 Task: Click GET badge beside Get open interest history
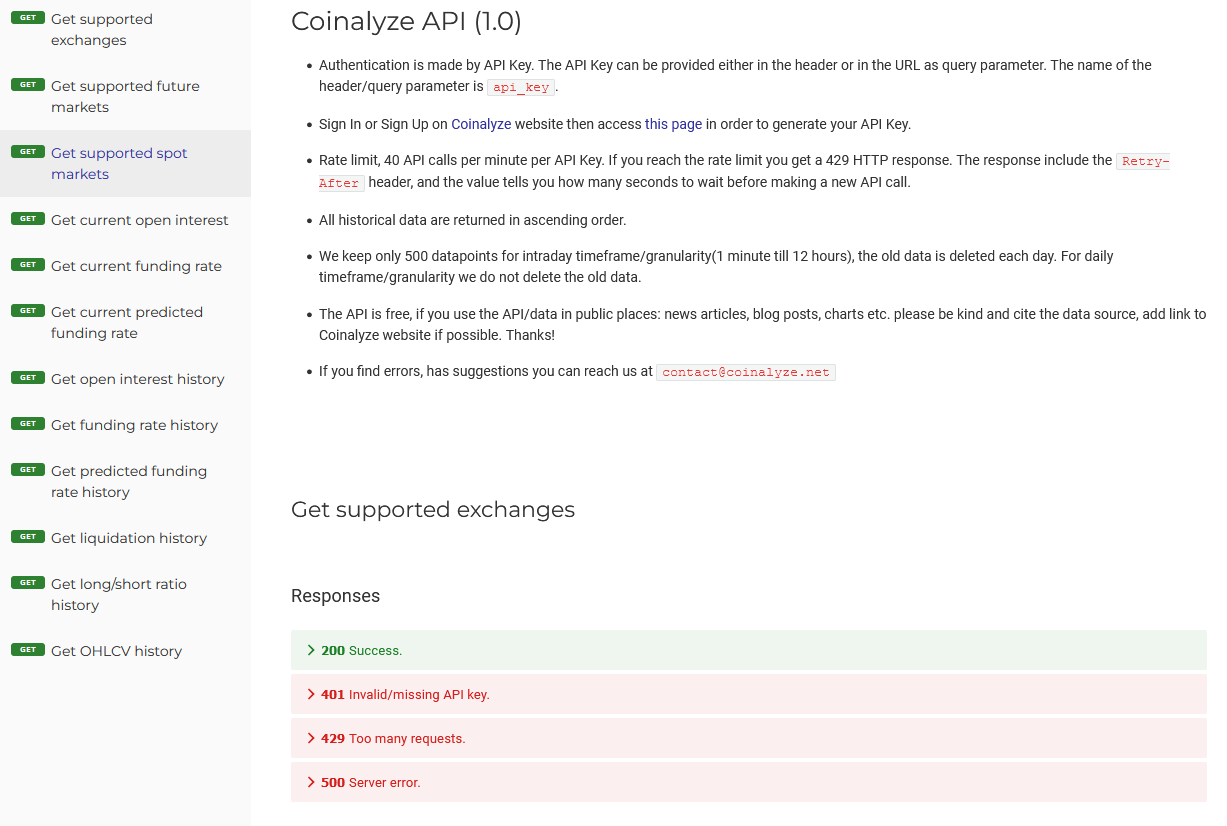[x=28, y=378]
